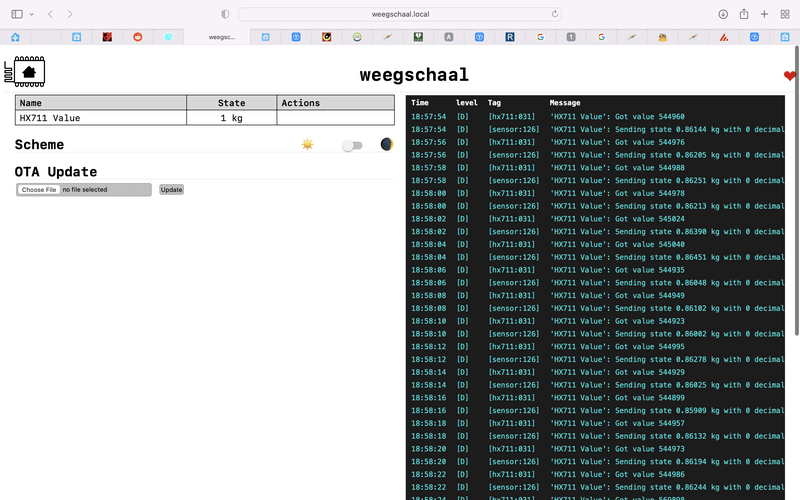Image resolution: width=800 pixels, height=500 pixels.
Task: Click the red heart icon
Action: click(790, 76)
